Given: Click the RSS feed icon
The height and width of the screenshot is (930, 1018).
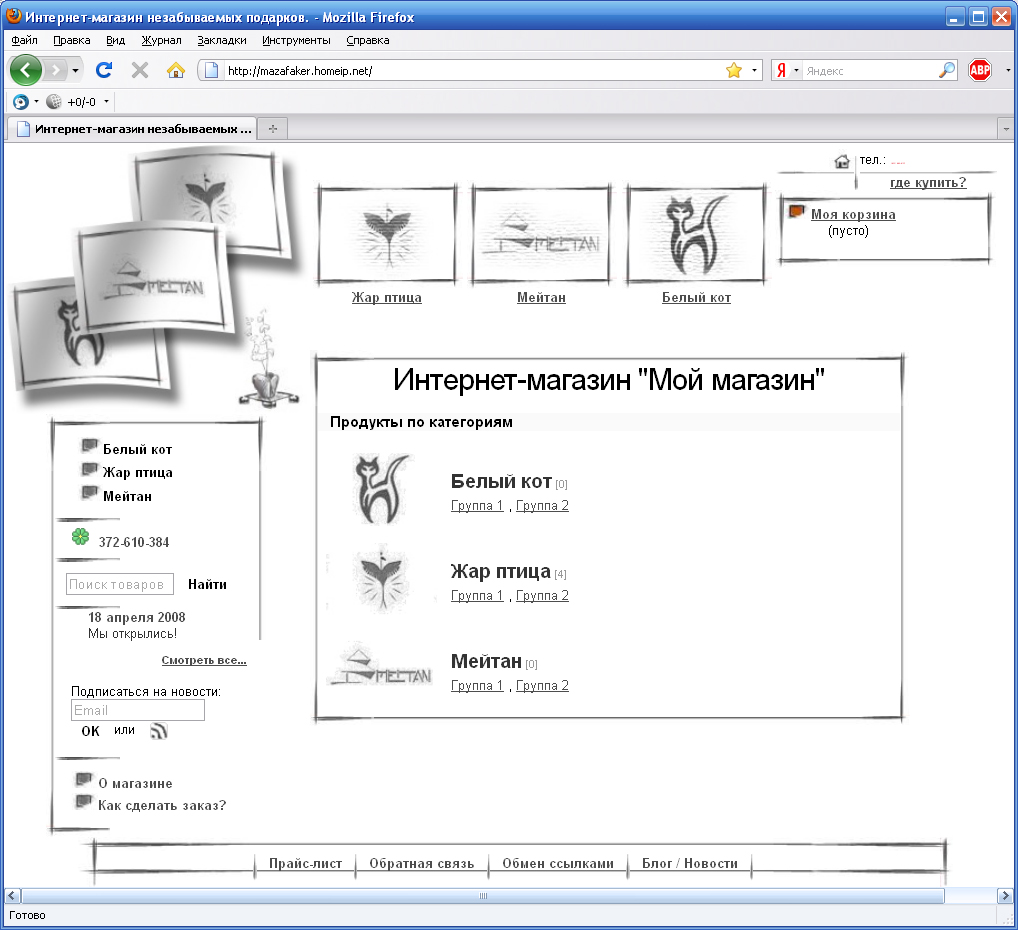Looking at the screenshot, I should tap(159, 731).
